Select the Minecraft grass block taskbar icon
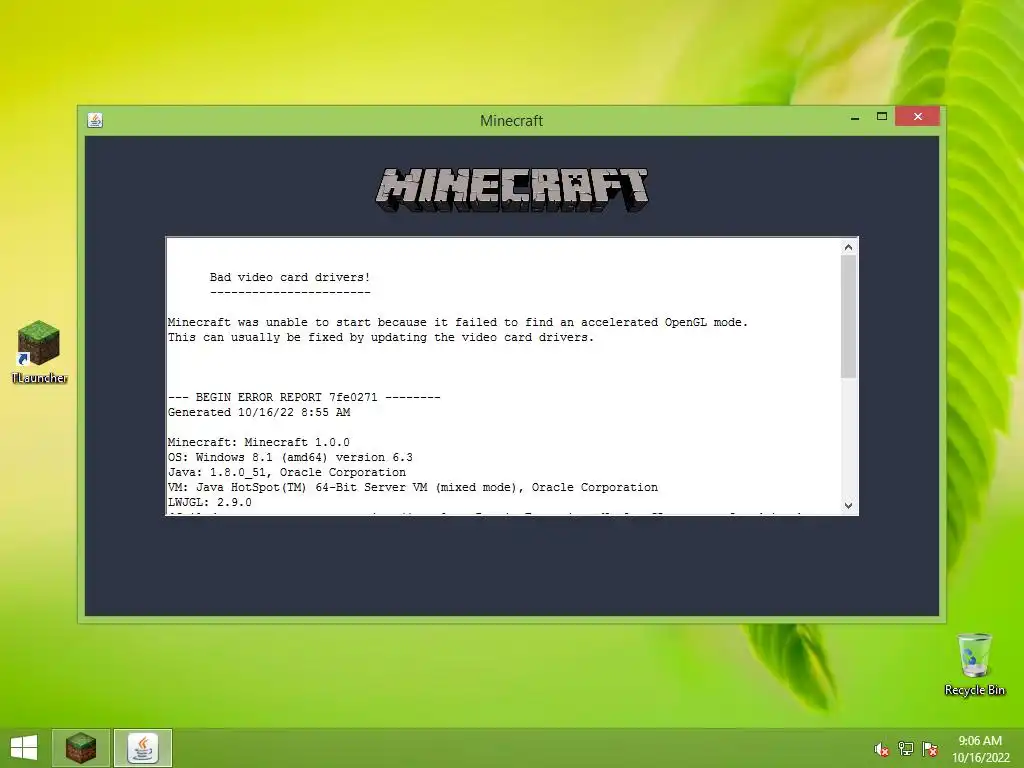1024x768 pixels. pos(81,748)
